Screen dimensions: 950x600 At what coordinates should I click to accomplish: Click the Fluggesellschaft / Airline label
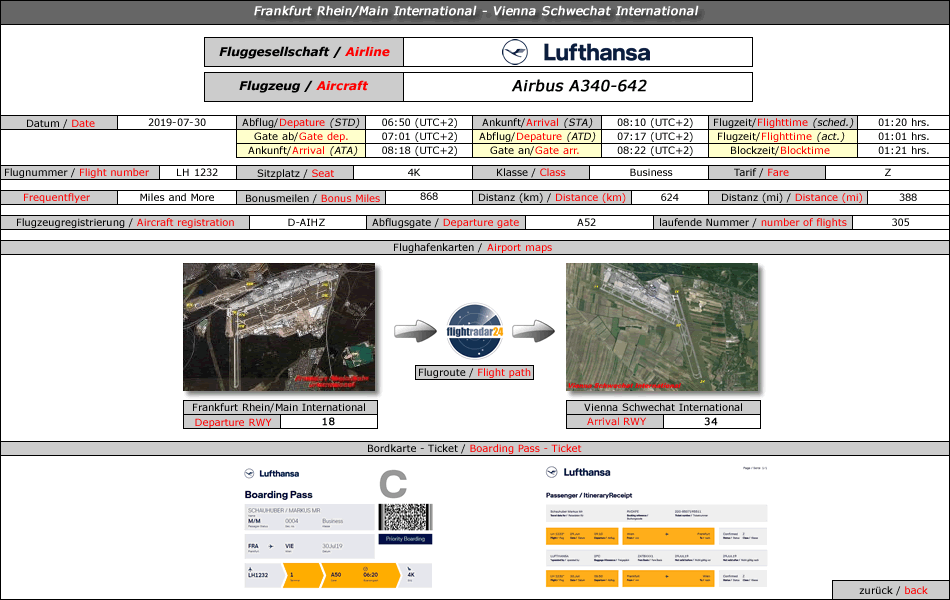pos(304,52)
